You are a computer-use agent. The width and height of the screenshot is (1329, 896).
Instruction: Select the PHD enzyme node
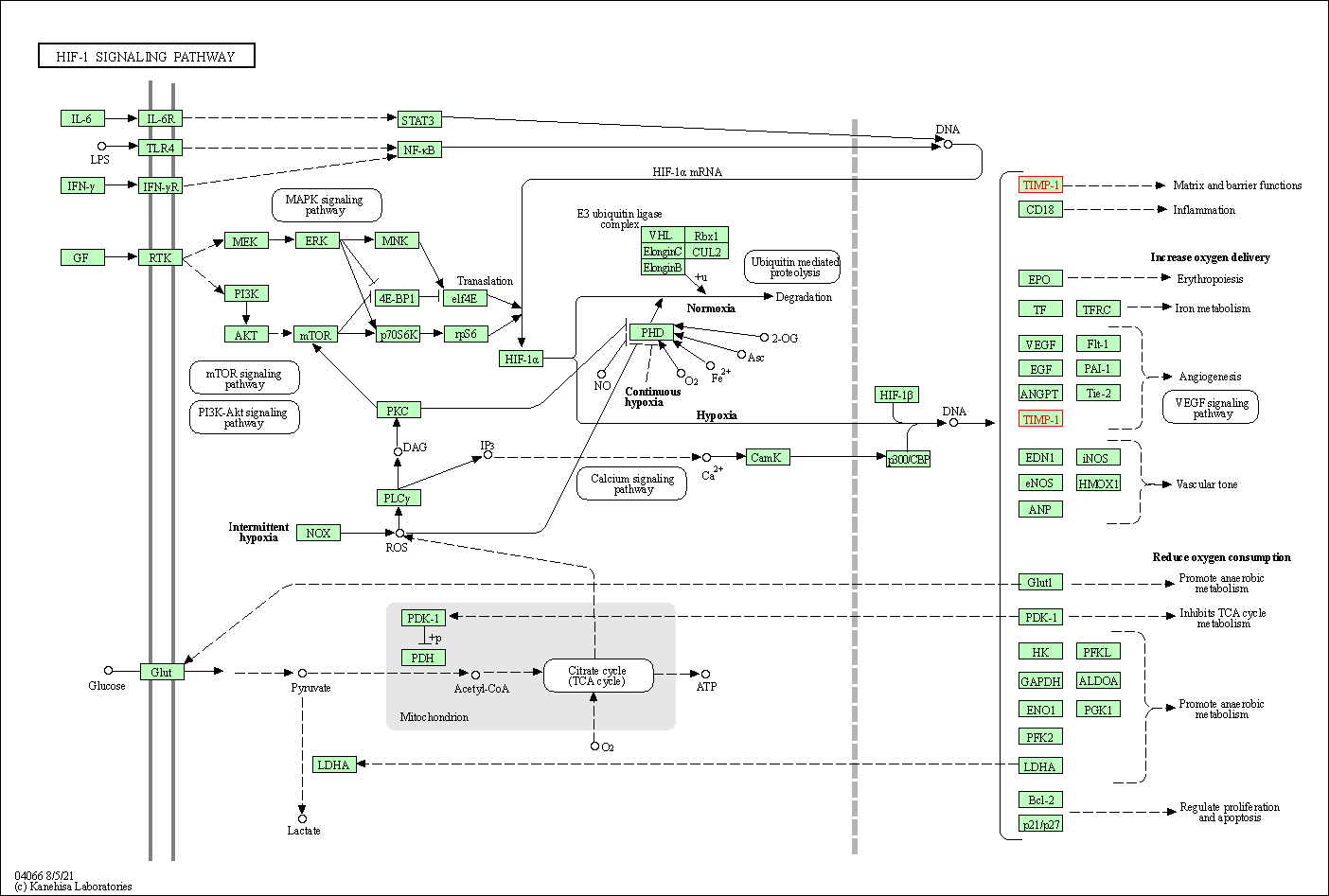[651, 332]
